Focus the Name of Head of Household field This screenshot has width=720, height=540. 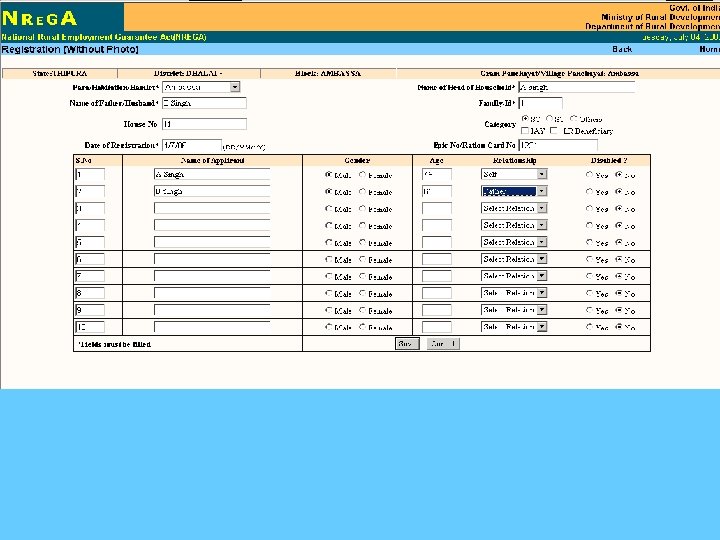click(576, 87)
